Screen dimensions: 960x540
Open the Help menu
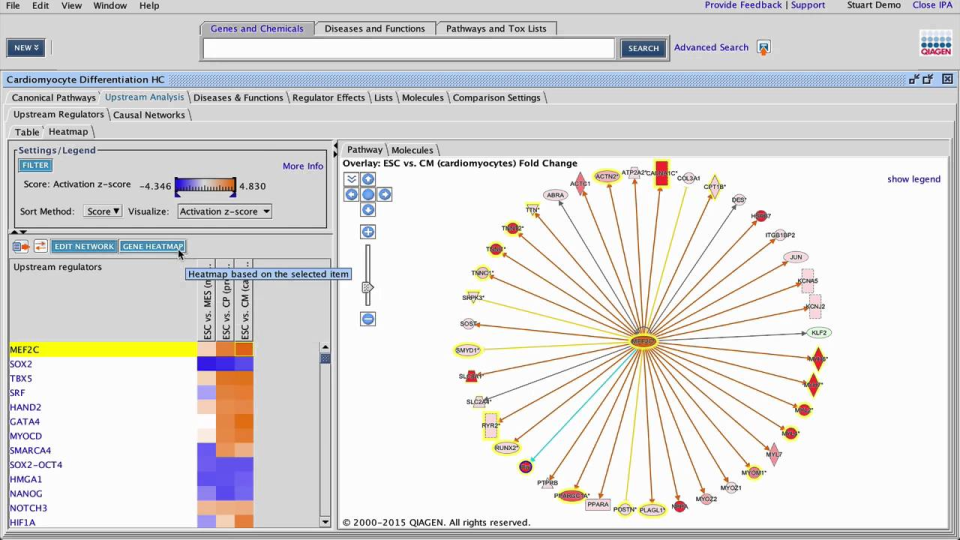[x=149, y=6]
